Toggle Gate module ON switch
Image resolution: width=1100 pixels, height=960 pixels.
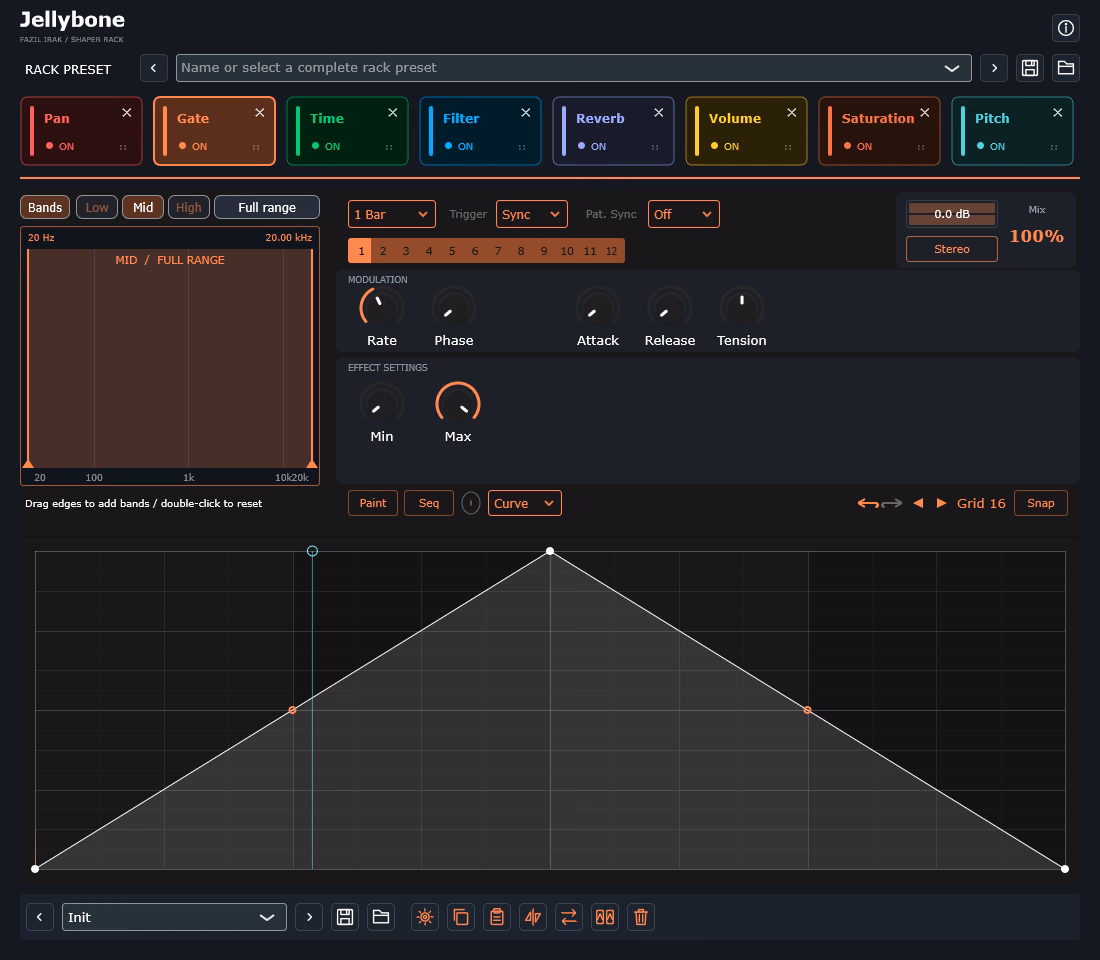pos(193,146)
